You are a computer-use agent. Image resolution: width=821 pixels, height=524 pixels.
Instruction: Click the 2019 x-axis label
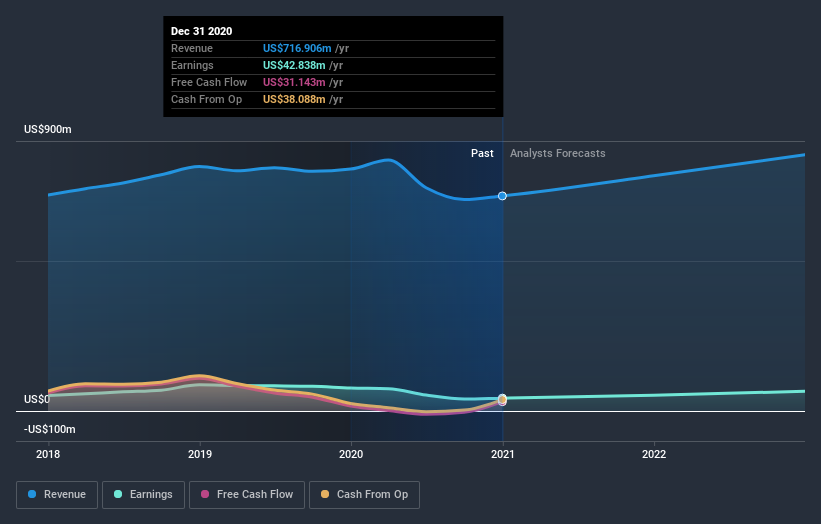[x=199, y=454]
